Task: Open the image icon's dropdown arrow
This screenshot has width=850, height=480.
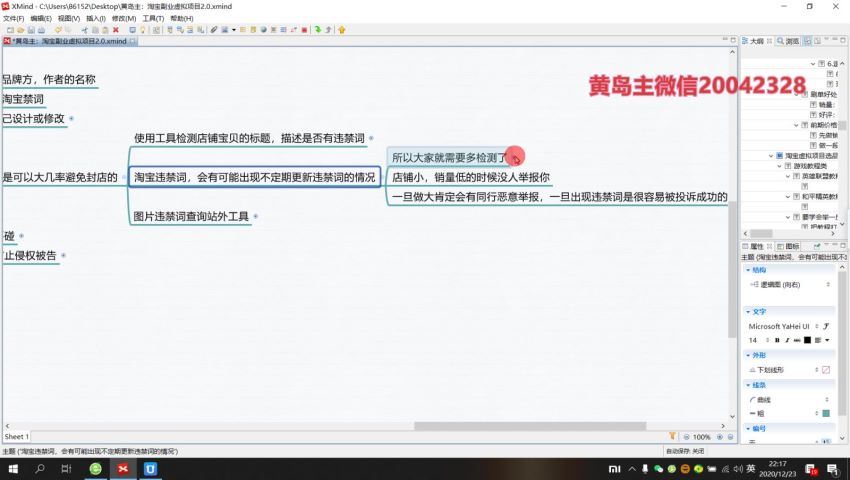Action: [x=234, y=30]
